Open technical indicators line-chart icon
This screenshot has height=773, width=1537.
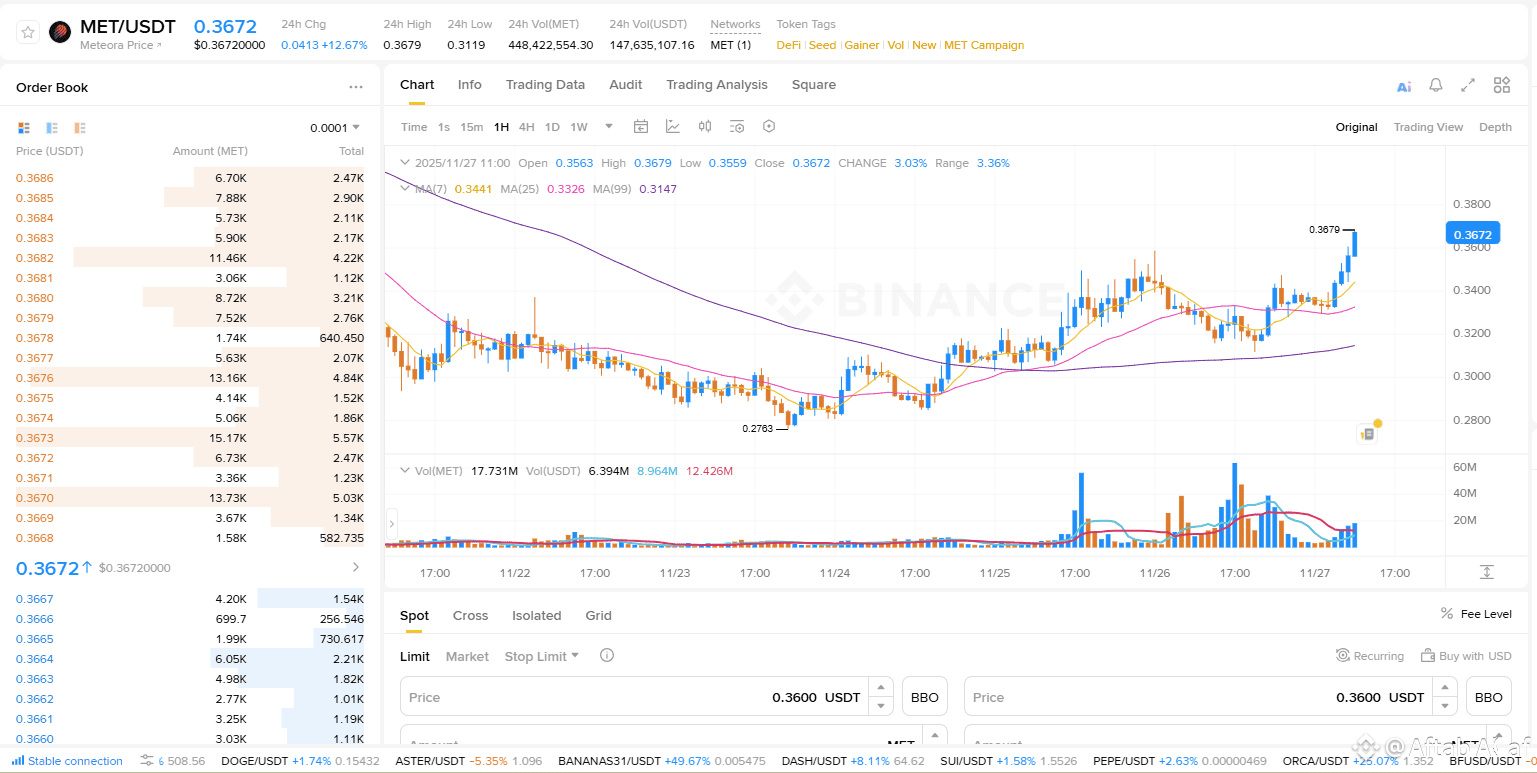(x=673, y=127)
